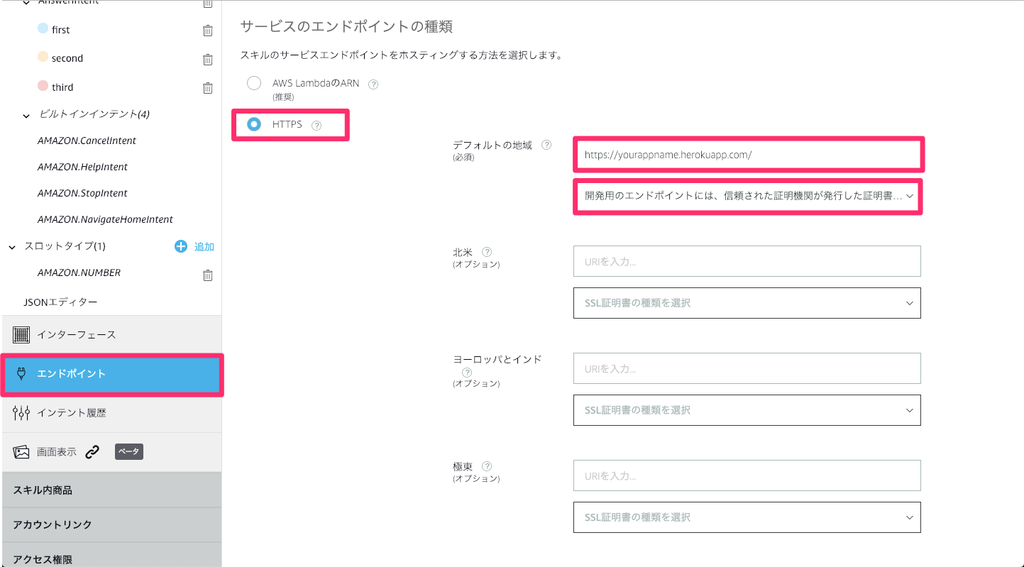Click the 画面表示 picture icon
Viewport: 1024px width, 567px height.
[21, 452]
